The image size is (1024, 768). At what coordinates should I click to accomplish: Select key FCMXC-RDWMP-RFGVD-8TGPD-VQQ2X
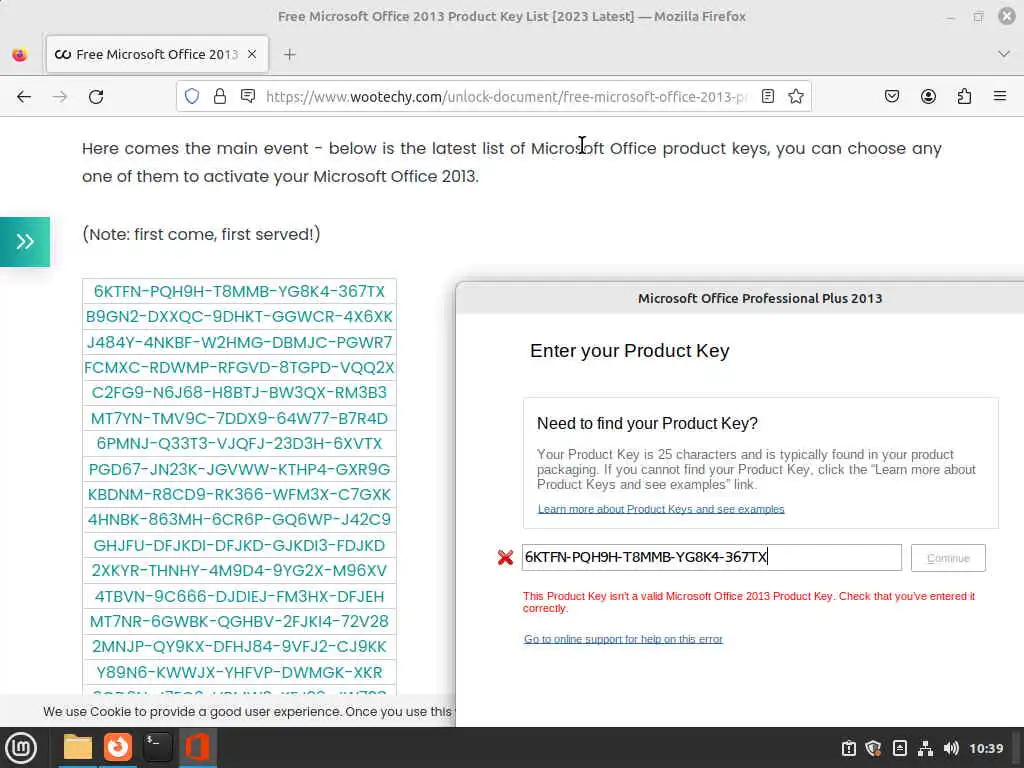coord(239,368)
